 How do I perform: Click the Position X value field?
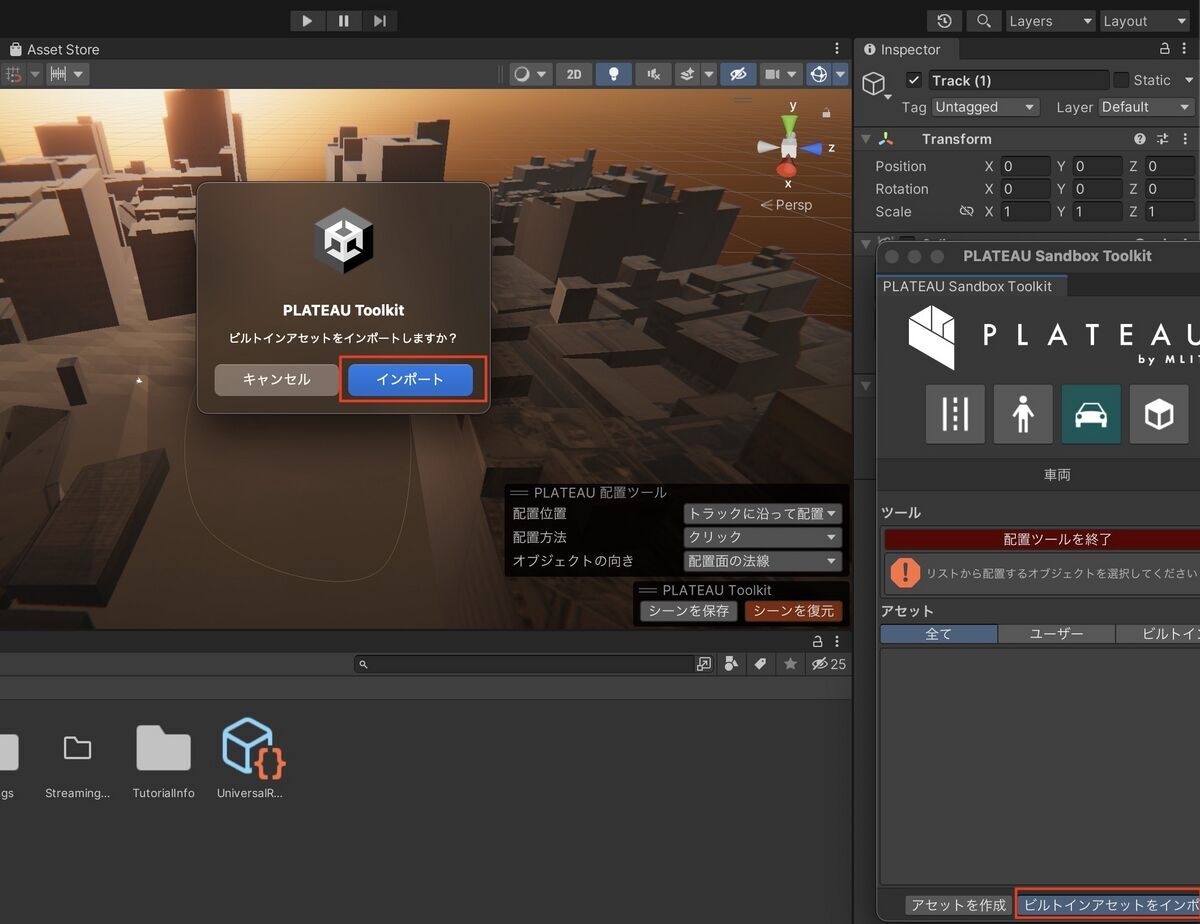pyautogui.click(x=1025, y=166)
